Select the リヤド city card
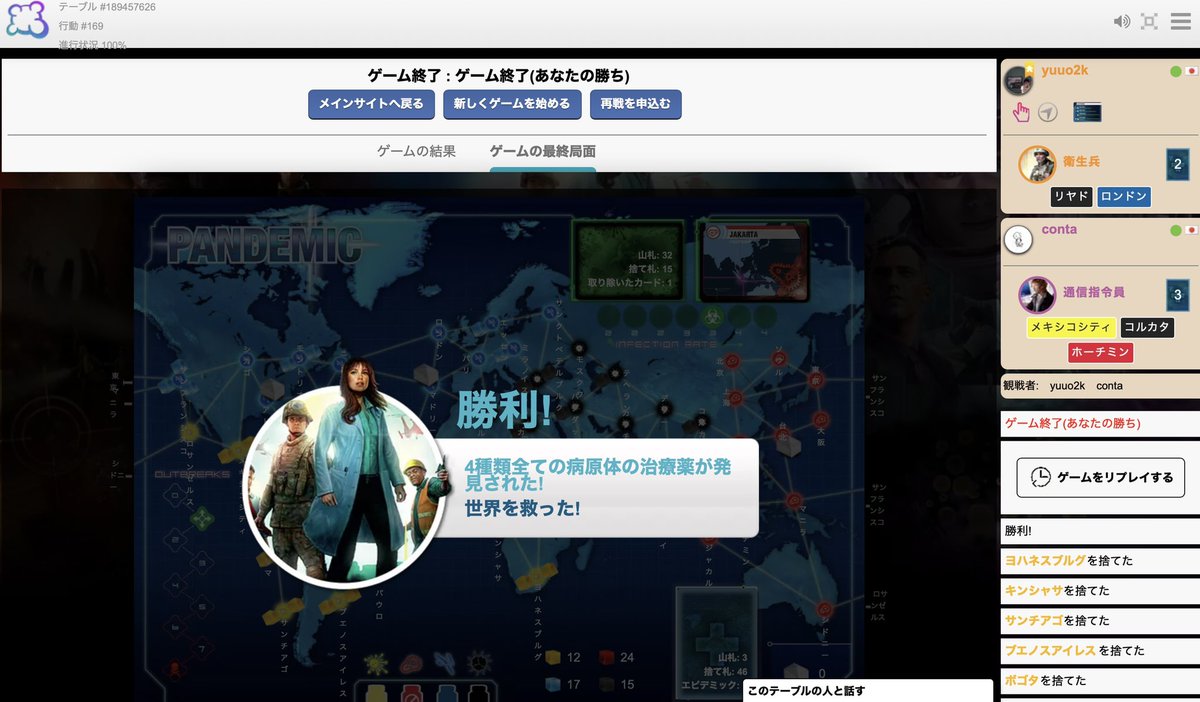The width and height of the screenshot is (1200, 702). coord(1071,197)
